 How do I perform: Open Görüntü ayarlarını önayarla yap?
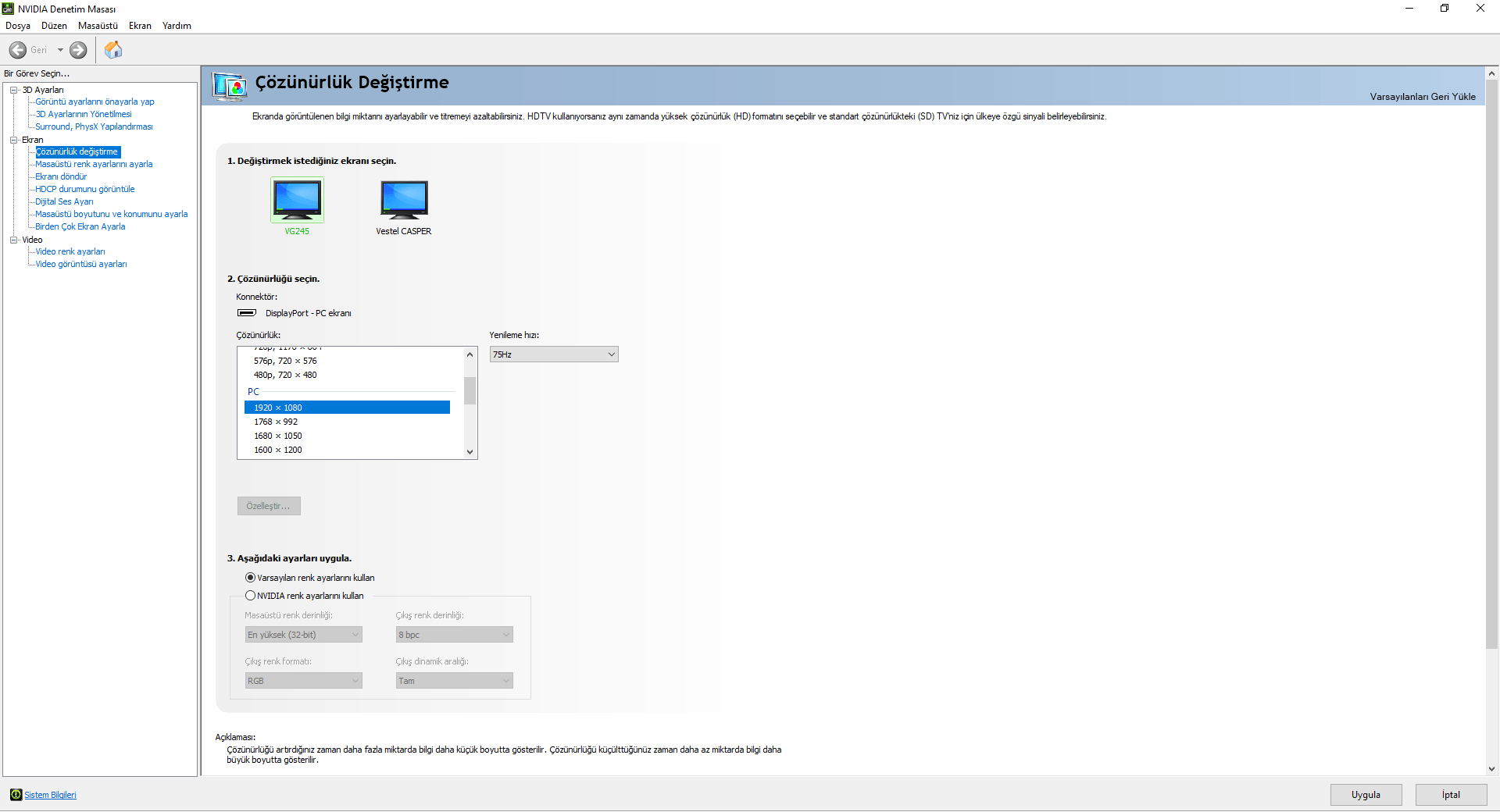pyautogui.click(x=95, y=101)
